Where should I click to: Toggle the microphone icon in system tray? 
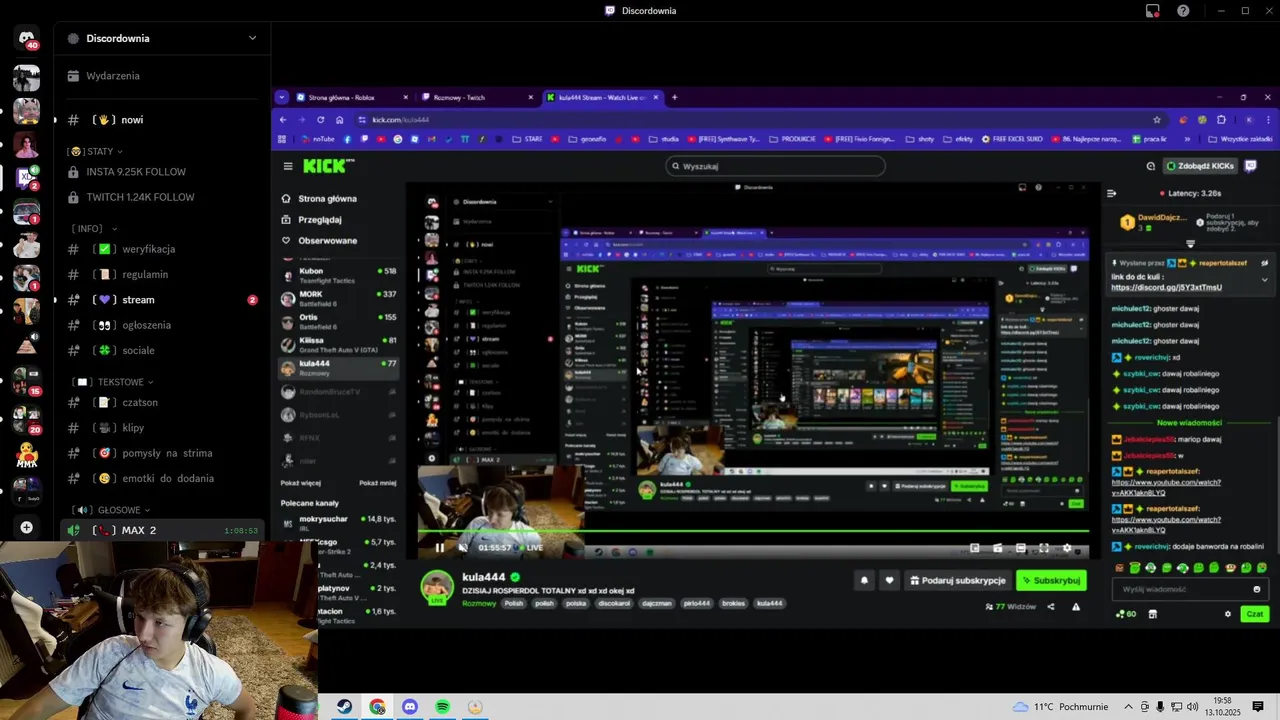click(x=1160, y=707)
